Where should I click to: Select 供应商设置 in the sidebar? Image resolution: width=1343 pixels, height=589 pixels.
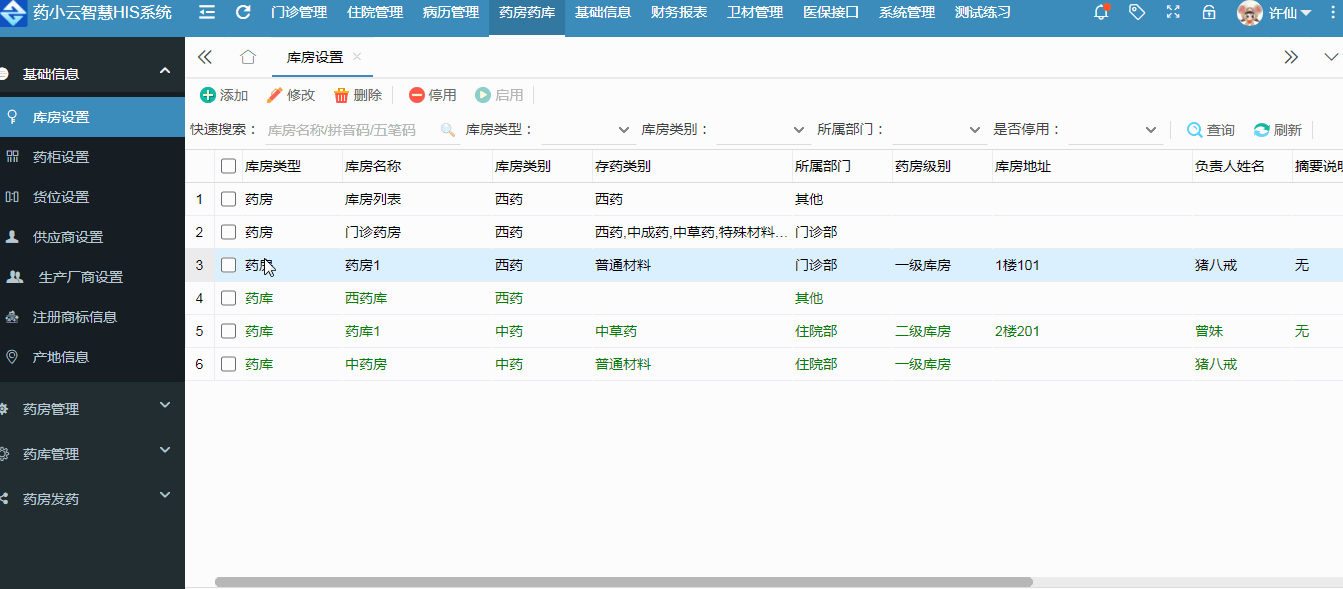(x=92, y=237)
